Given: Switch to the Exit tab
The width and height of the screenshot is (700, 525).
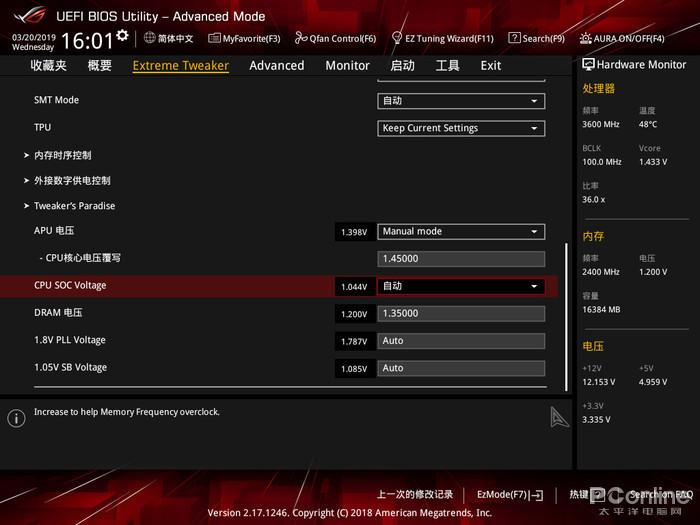Looking at the screenshot, I should 491,66.
